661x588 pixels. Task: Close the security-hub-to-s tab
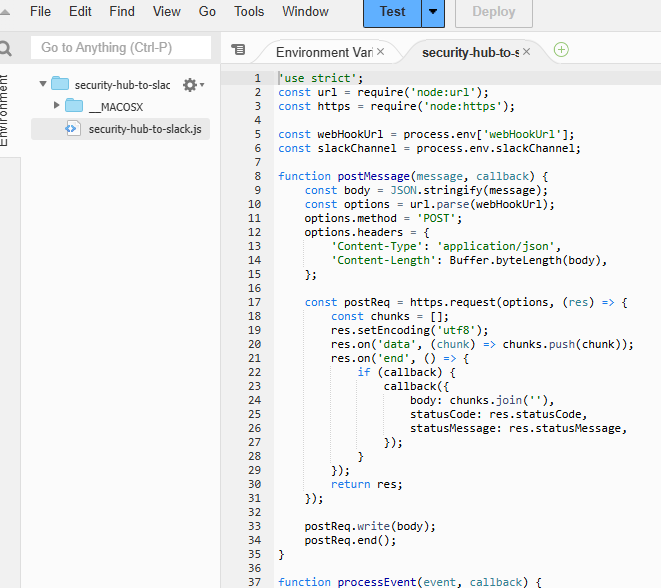tap(527, 51)
